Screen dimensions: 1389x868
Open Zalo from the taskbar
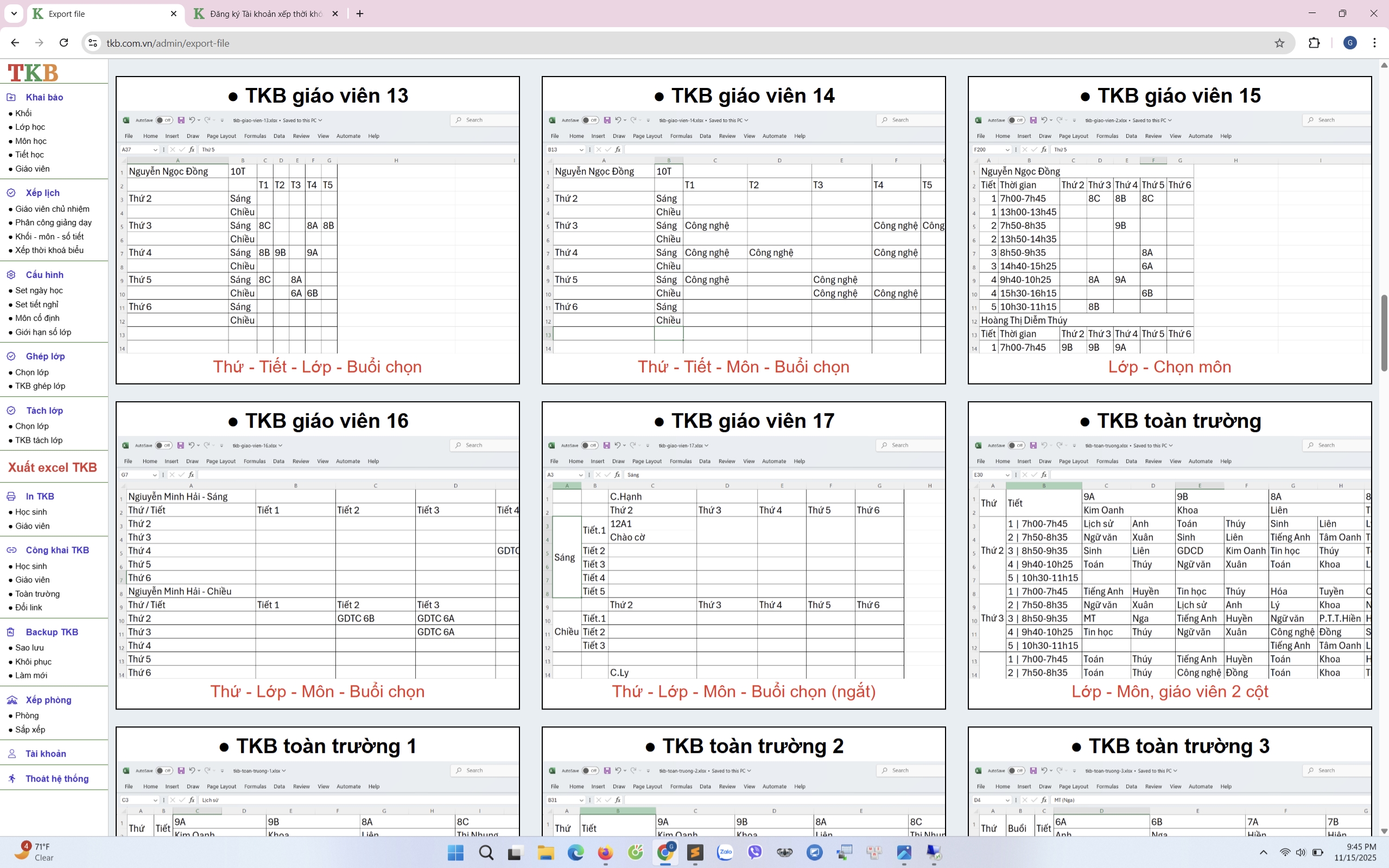(x=725, y=853)
